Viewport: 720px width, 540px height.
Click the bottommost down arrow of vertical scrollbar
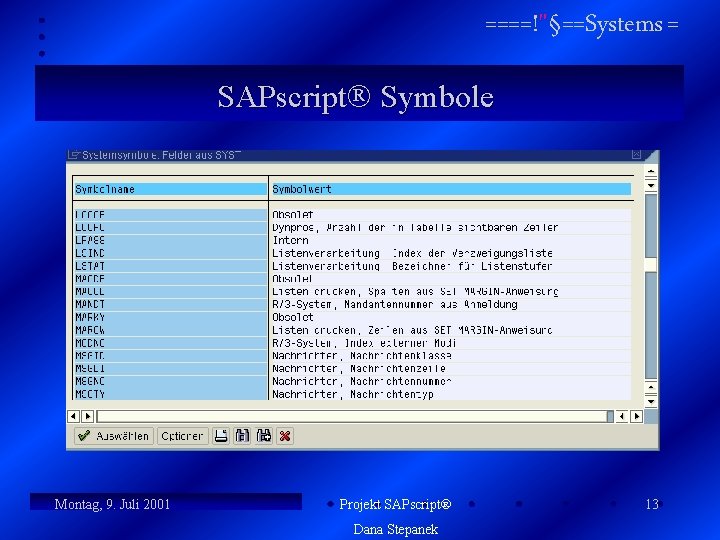651,402
